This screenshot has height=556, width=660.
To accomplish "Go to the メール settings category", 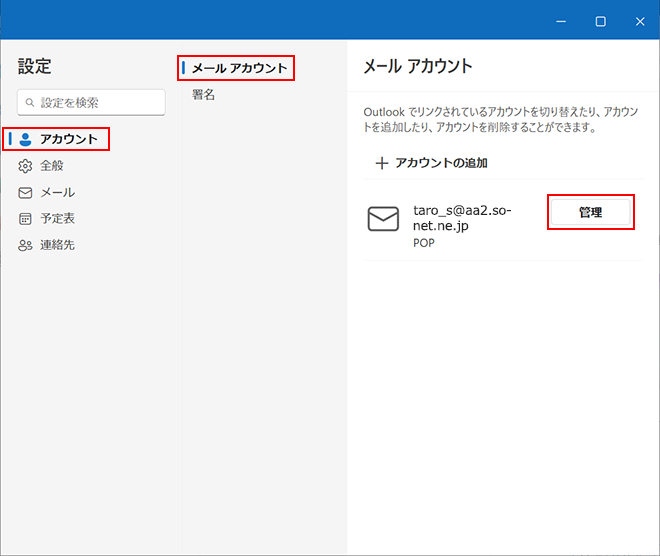I will tap(57, 192).
